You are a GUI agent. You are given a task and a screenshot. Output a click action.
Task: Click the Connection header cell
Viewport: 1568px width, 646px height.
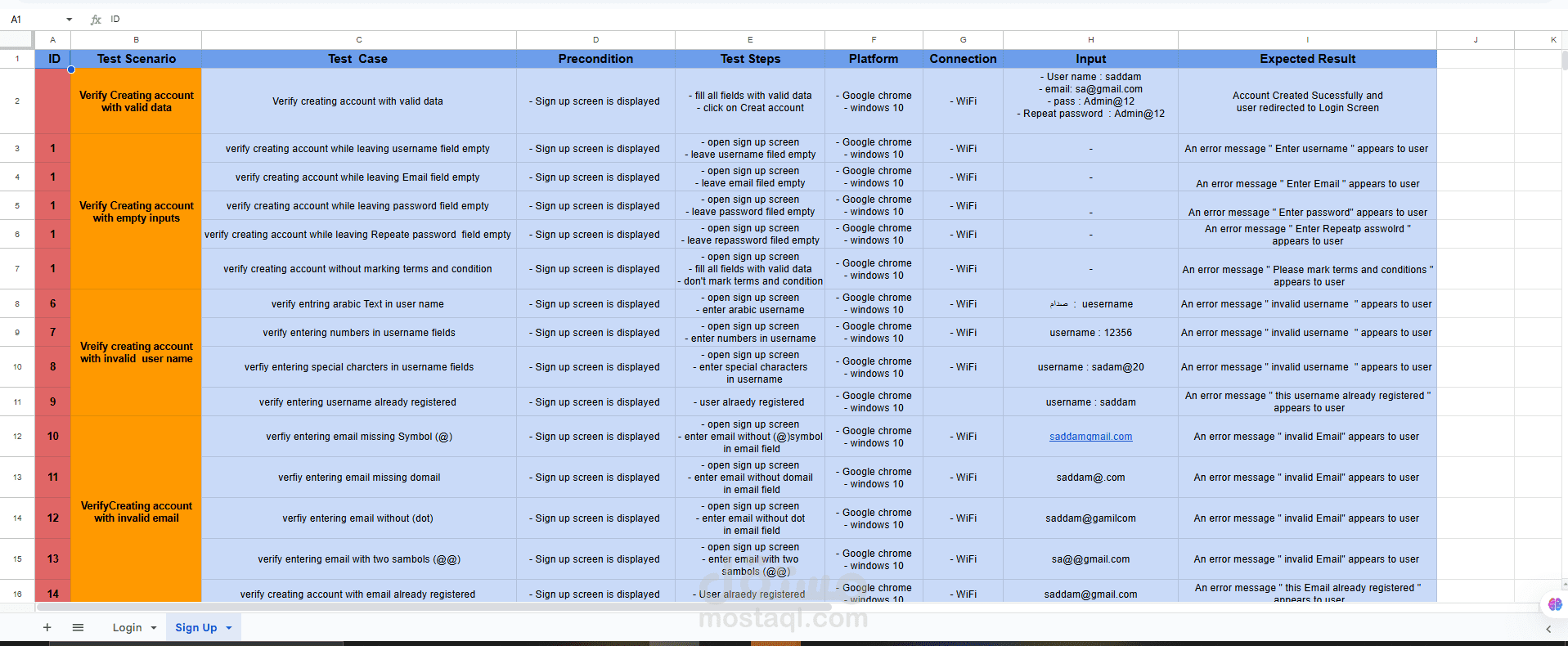coord(963,59)
